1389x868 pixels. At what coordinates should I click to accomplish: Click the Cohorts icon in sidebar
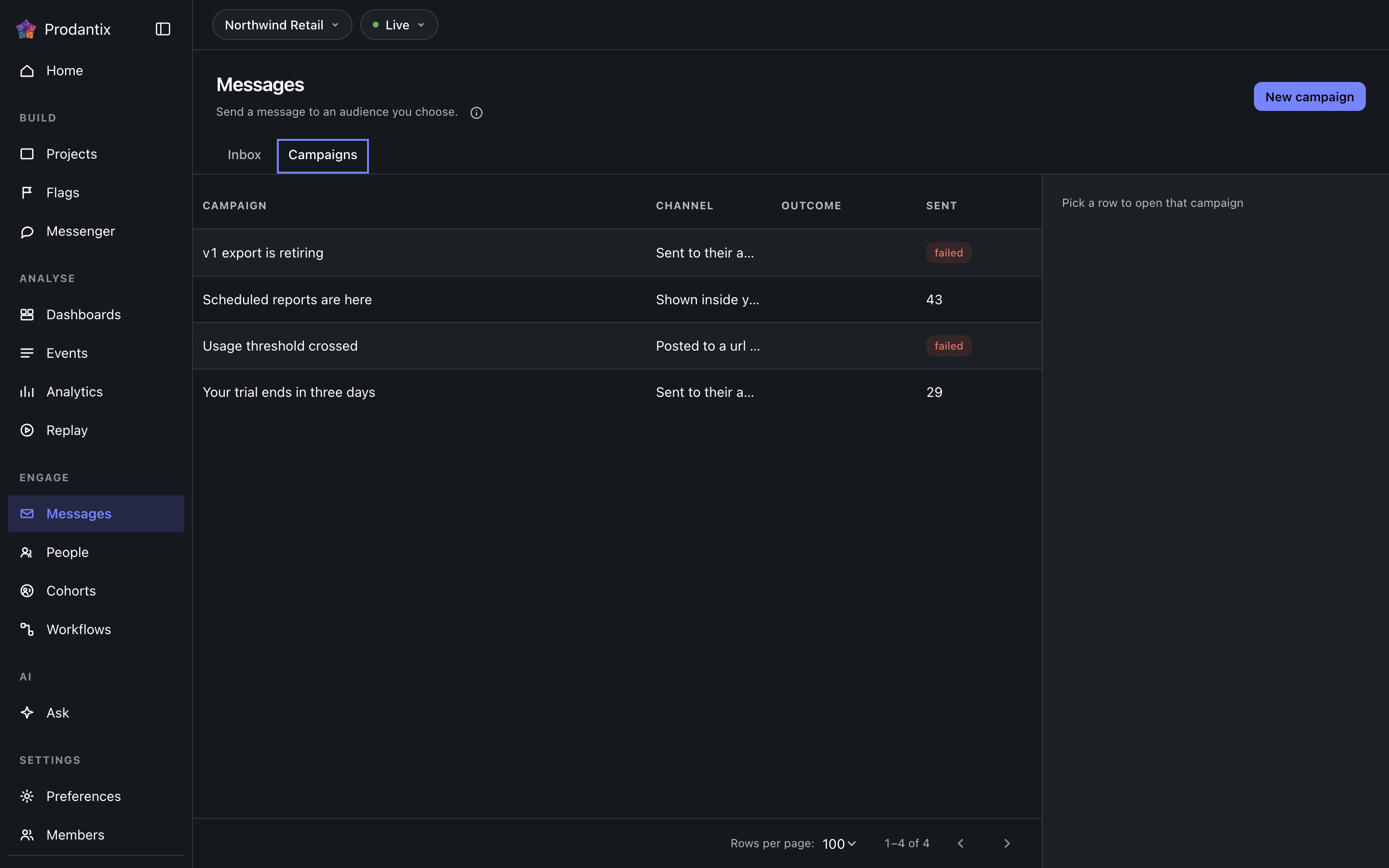[27, 591]
